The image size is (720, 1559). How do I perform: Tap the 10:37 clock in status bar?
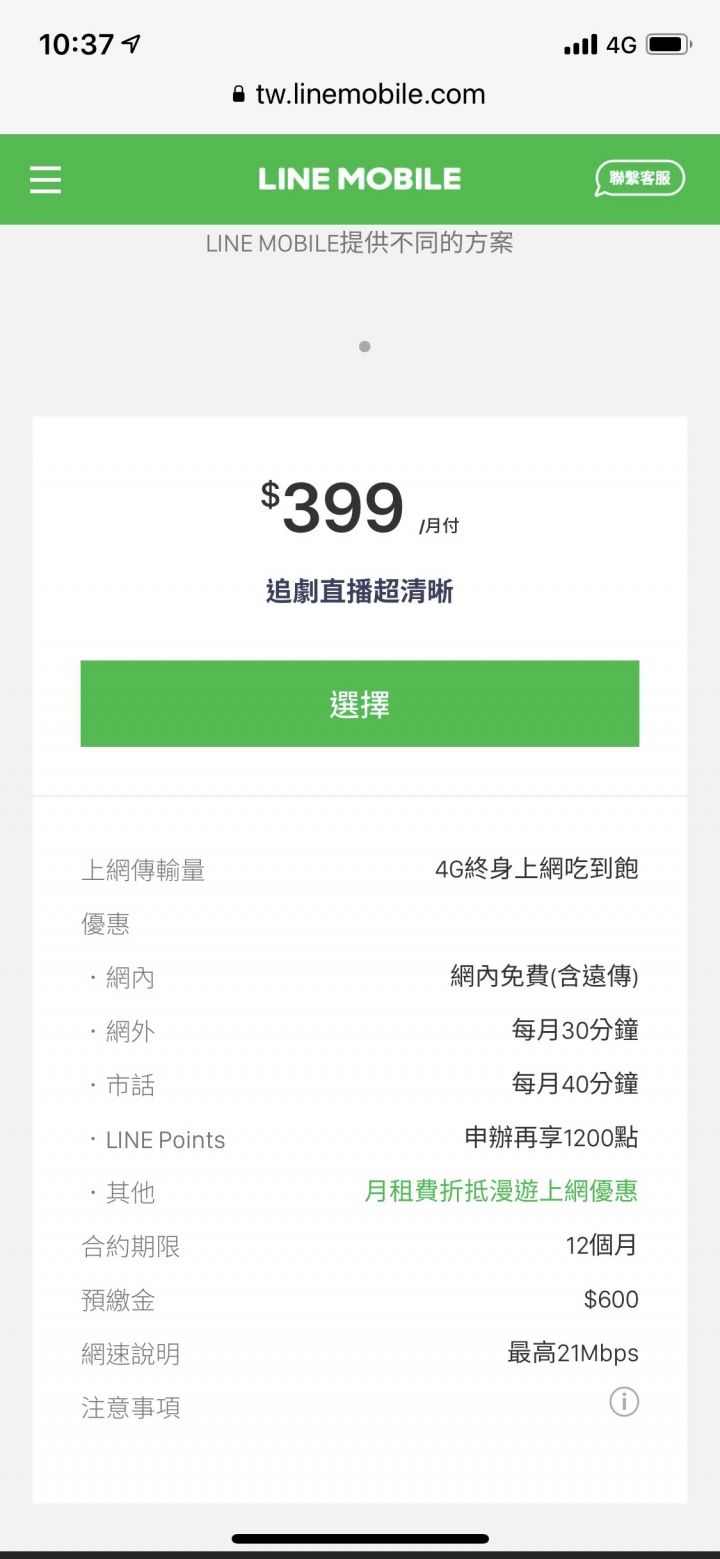[77, 44]
